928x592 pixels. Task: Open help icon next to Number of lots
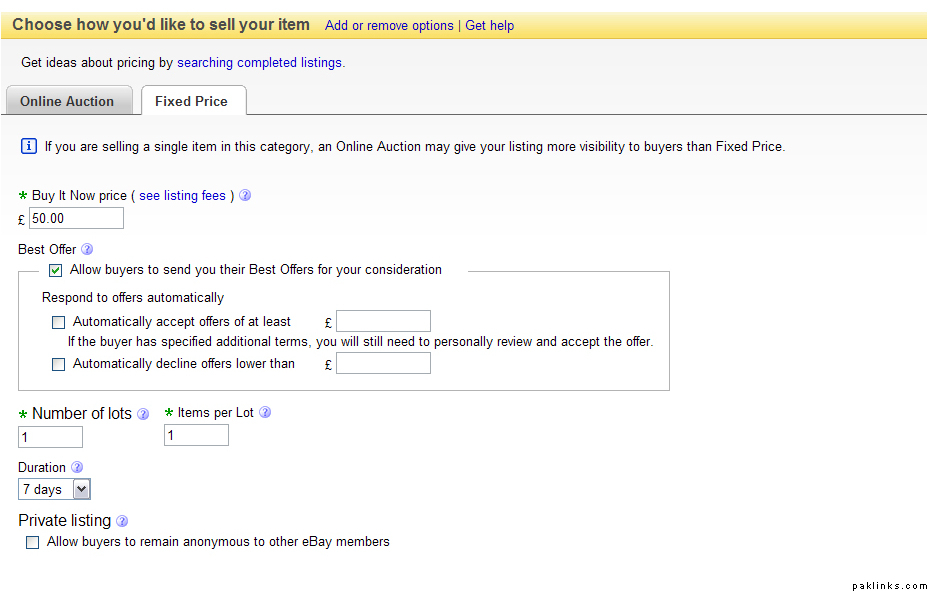[x=143, y=414]
